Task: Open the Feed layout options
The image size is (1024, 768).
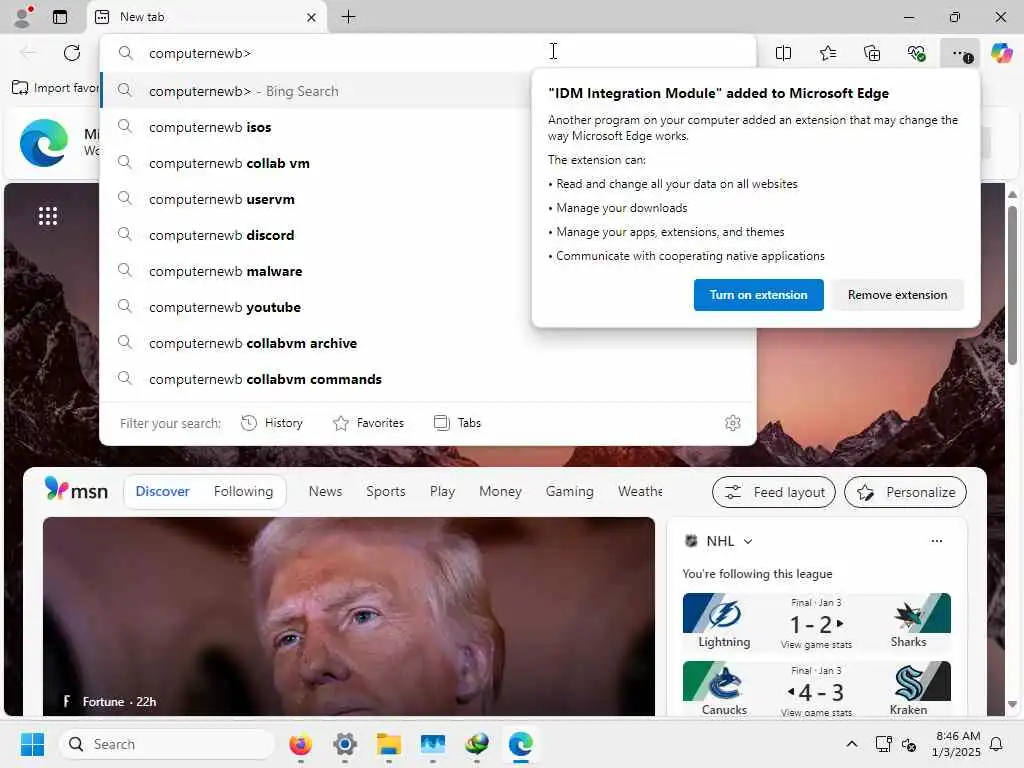Action: (x=774, y=492)
